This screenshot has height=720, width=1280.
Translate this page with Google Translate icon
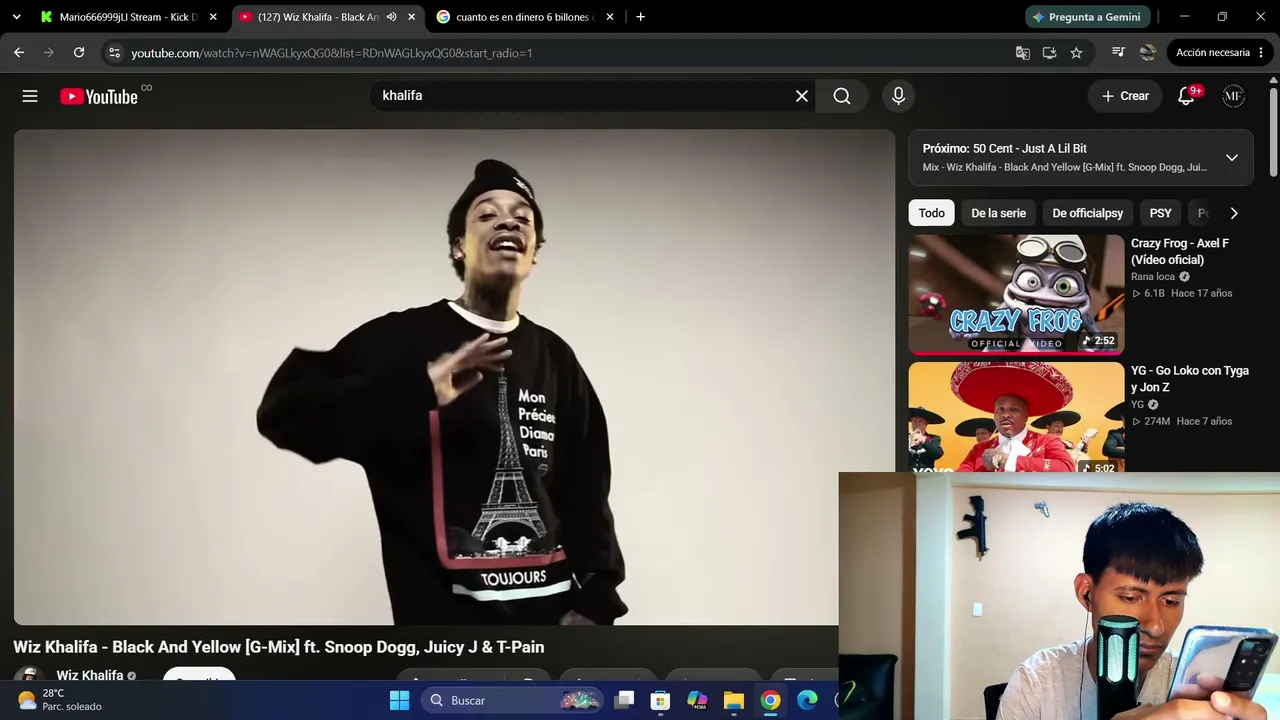[1023, 53]
